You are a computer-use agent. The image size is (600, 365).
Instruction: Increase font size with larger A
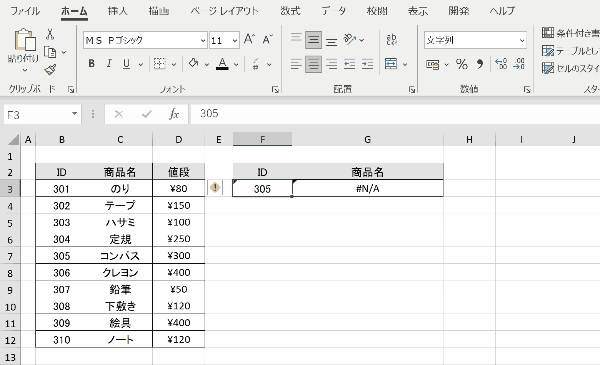249,39
